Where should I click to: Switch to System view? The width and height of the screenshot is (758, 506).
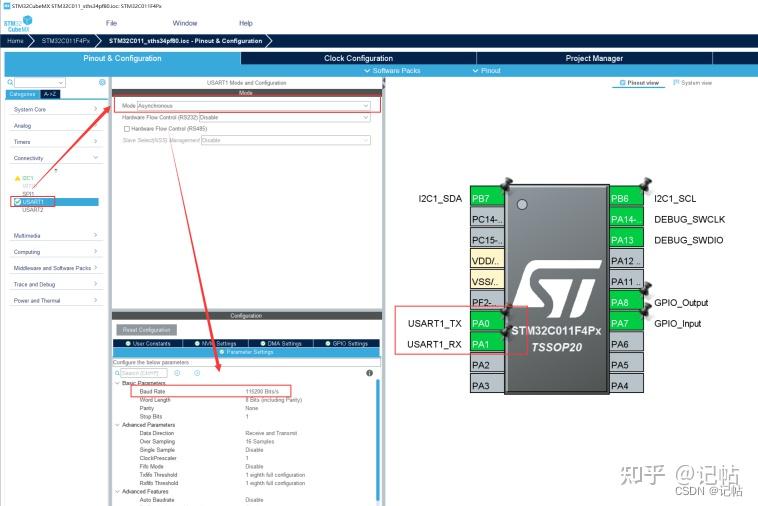click(692, 83)
